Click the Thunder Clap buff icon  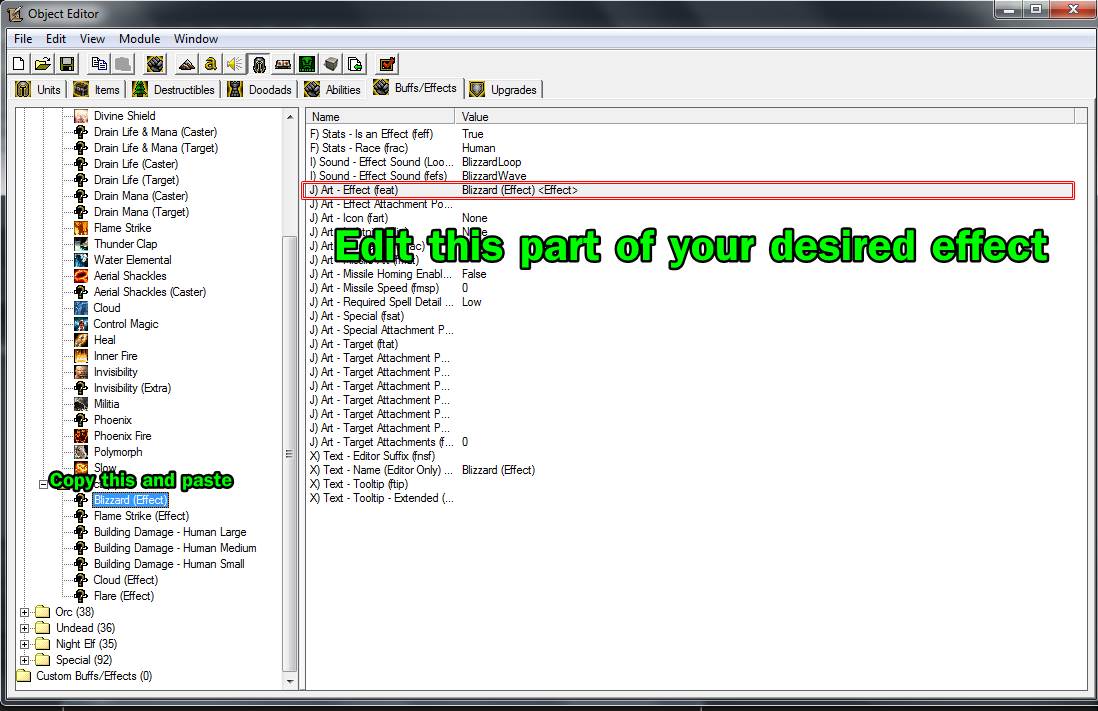point(81,244)
